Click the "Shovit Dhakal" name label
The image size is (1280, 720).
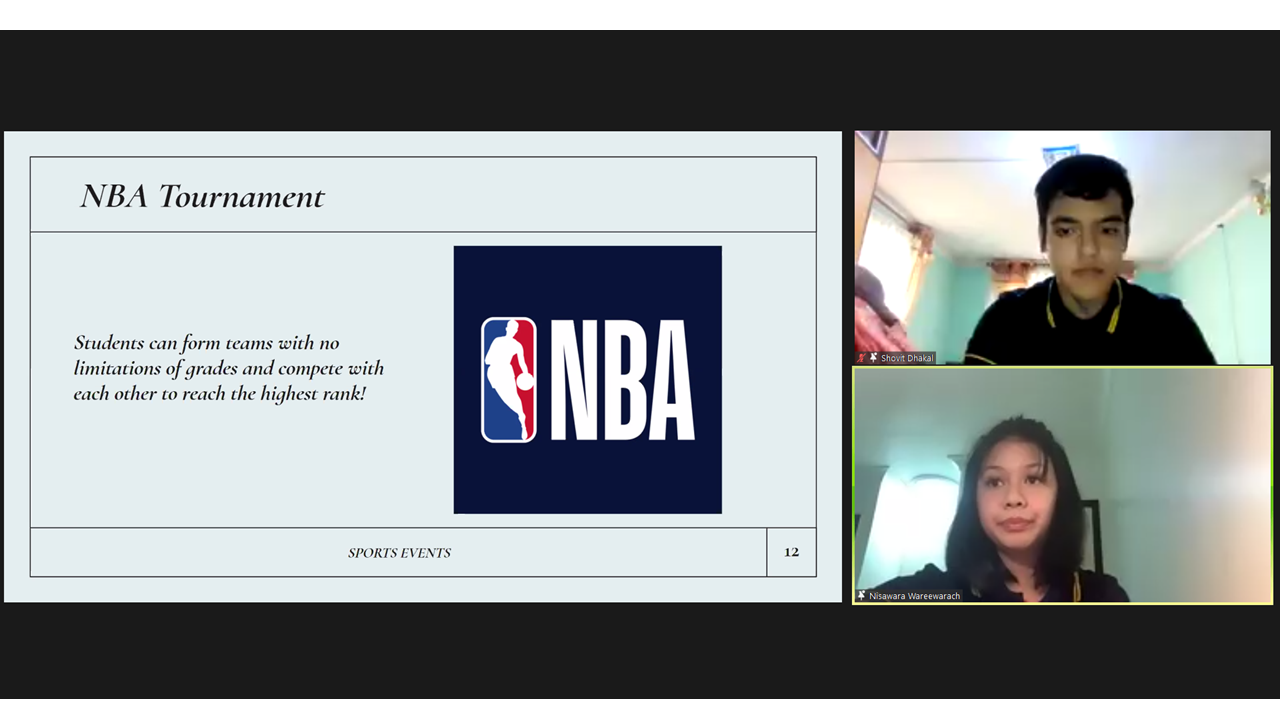tap(907, 358)
